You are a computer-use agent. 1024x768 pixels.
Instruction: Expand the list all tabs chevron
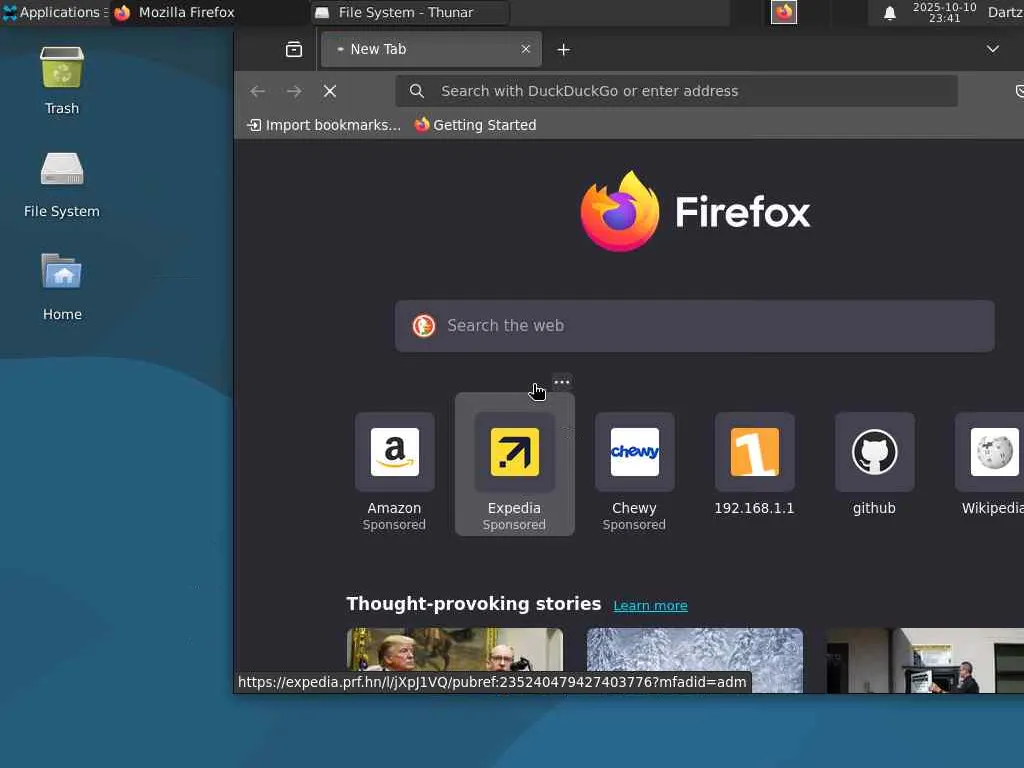tap(993, 49)
